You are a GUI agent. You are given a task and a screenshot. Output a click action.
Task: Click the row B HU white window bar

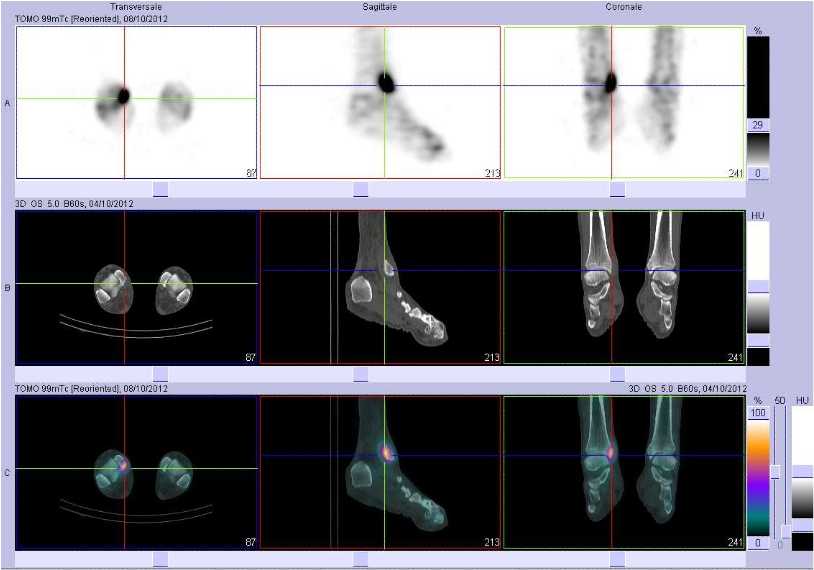click(x=758, y=251)
